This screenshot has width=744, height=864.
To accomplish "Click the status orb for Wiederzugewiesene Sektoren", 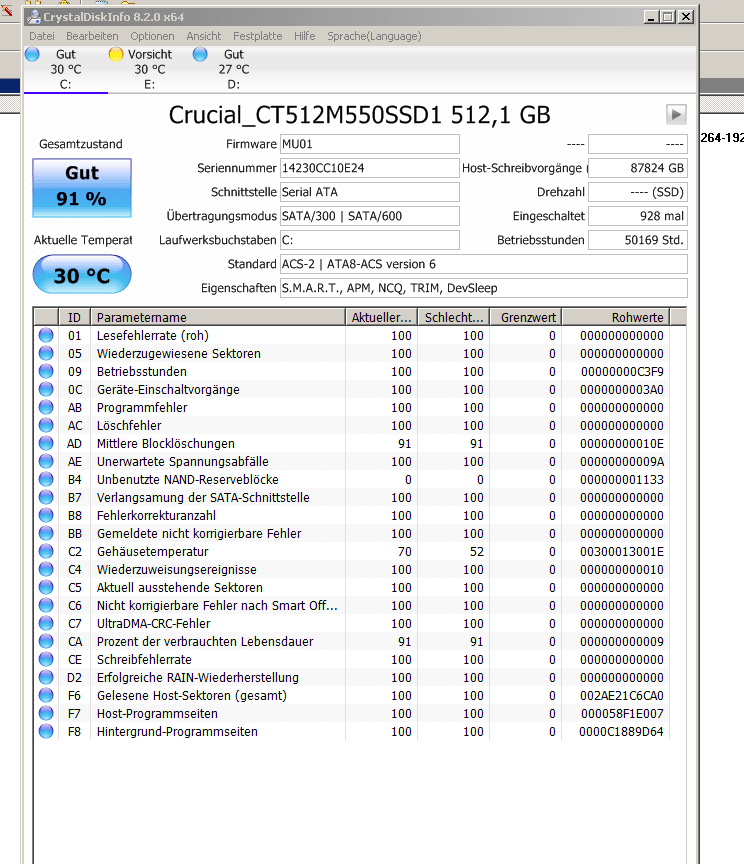I will [46, 353].
